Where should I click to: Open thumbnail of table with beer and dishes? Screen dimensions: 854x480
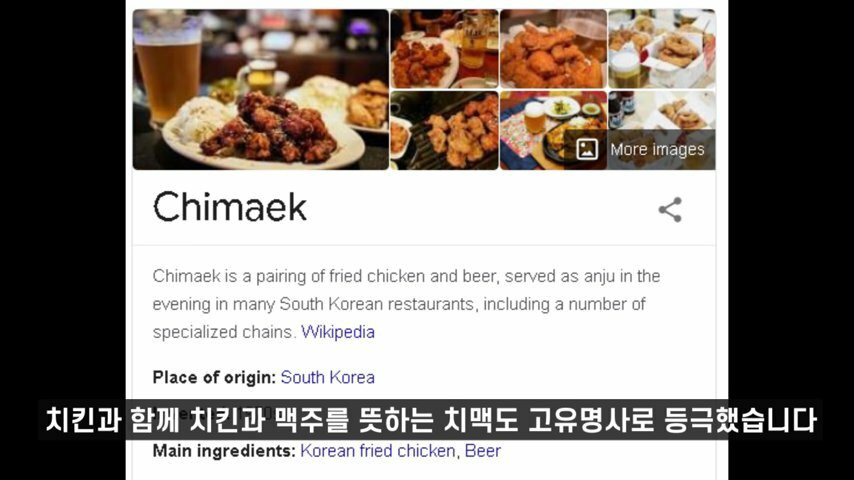click(553, 130)
